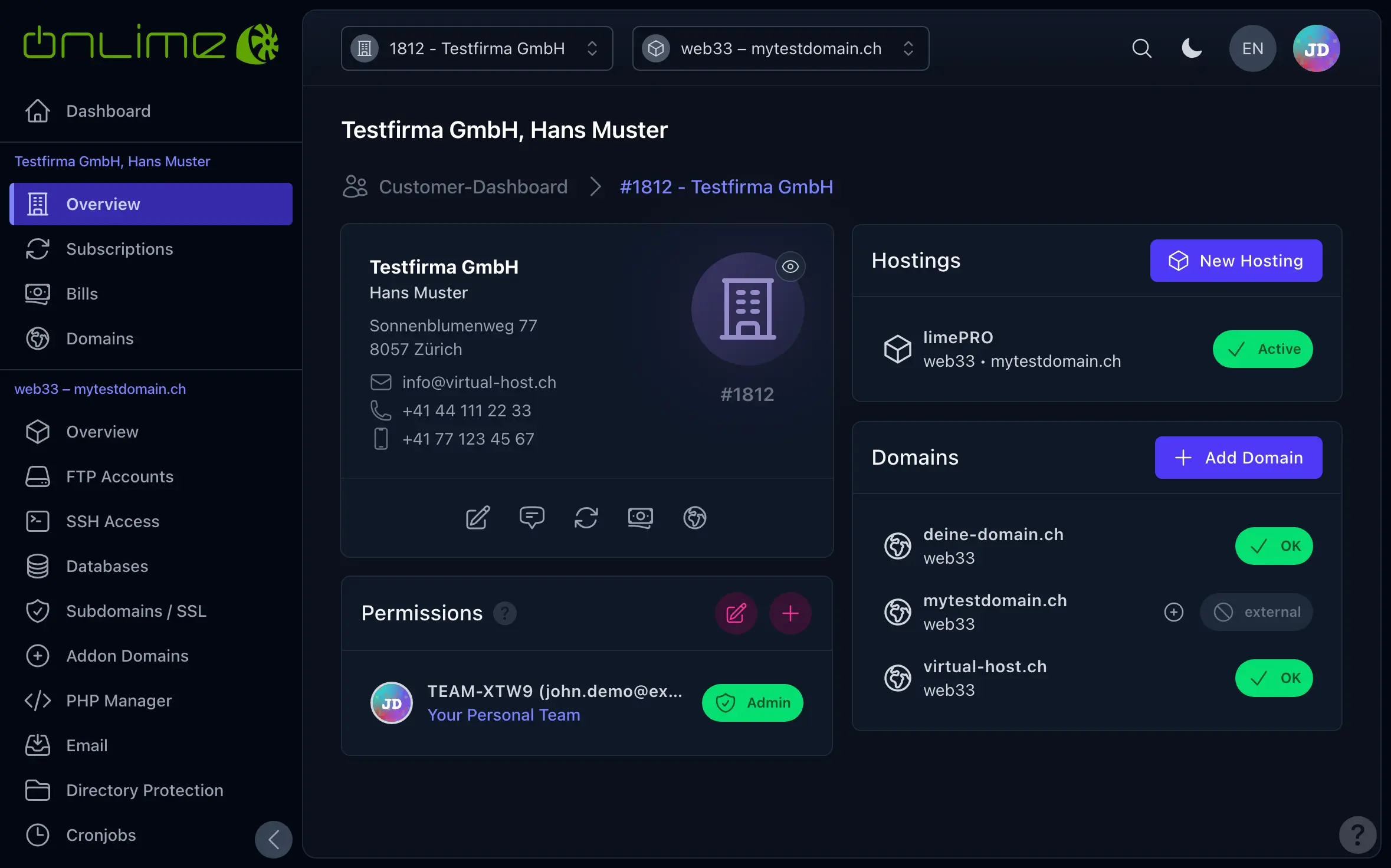Open JD user avatar menu
The image size is (1391, 868).
1316,48
